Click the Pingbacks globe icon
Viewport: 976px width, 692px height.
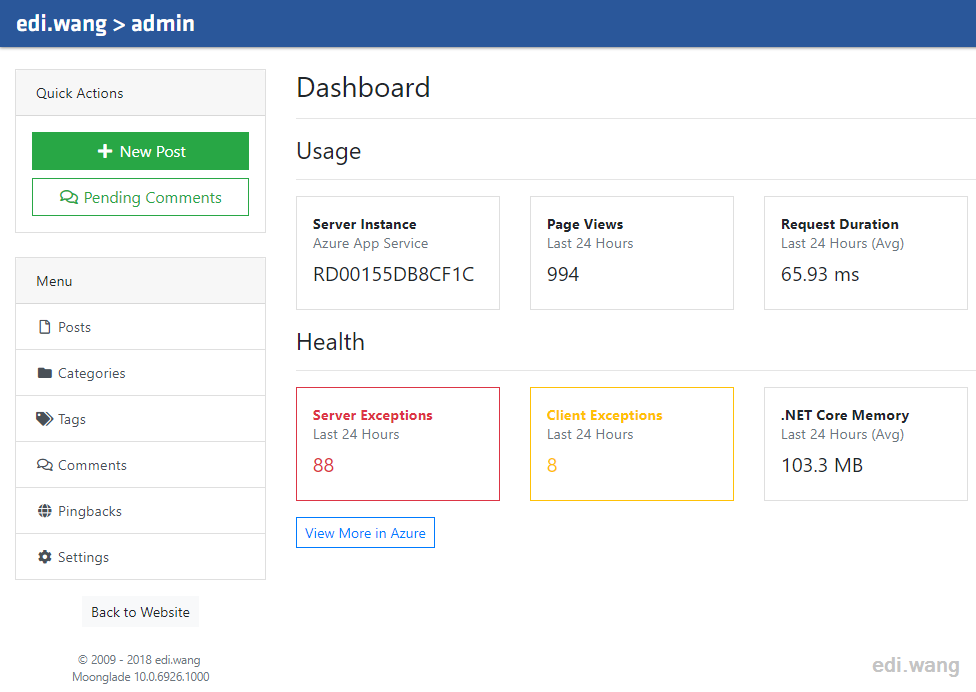45,511
